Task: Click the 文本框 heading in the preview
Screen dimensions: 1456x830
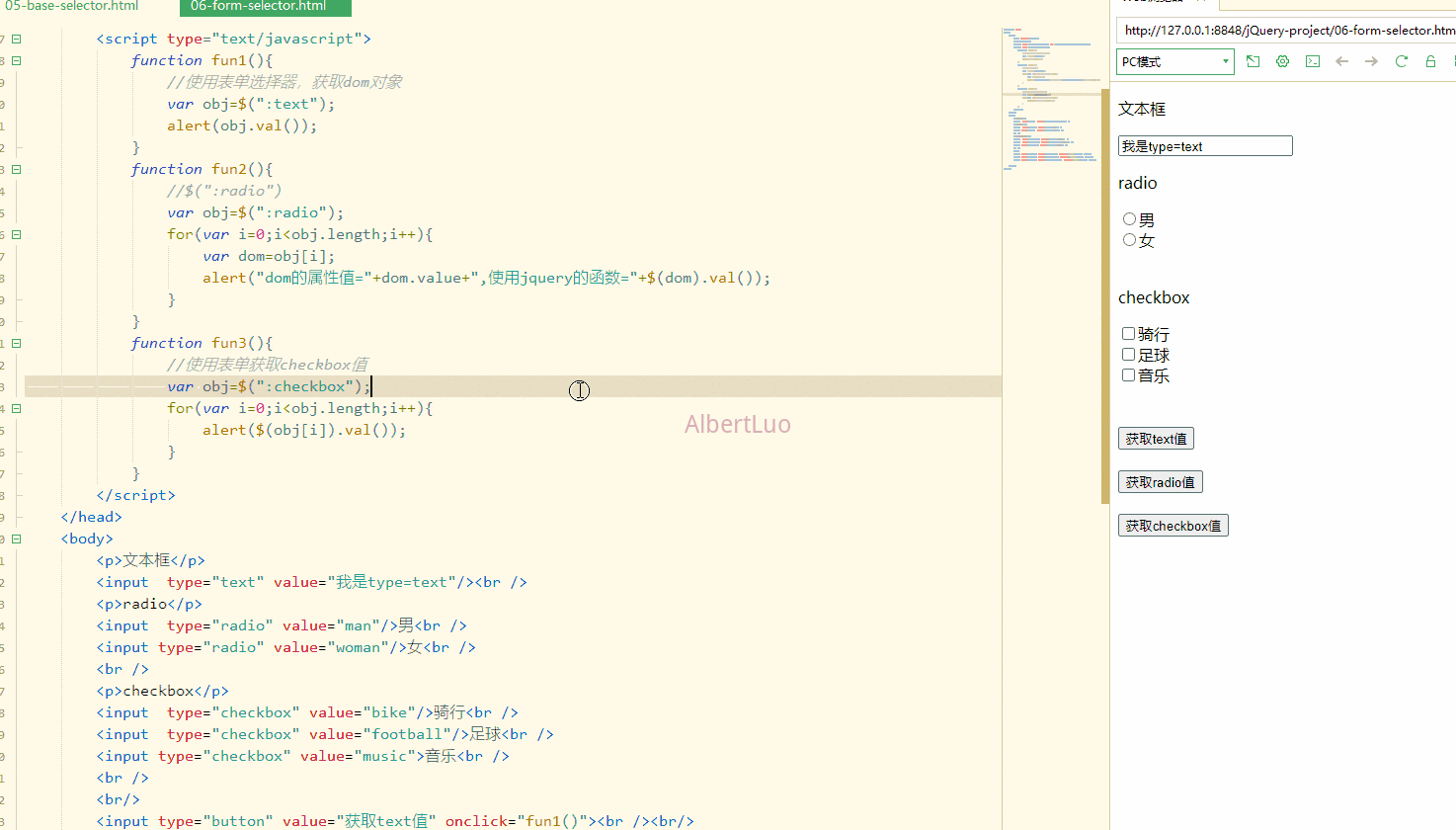Action: pyautogui.click(x=1142, y=109)
